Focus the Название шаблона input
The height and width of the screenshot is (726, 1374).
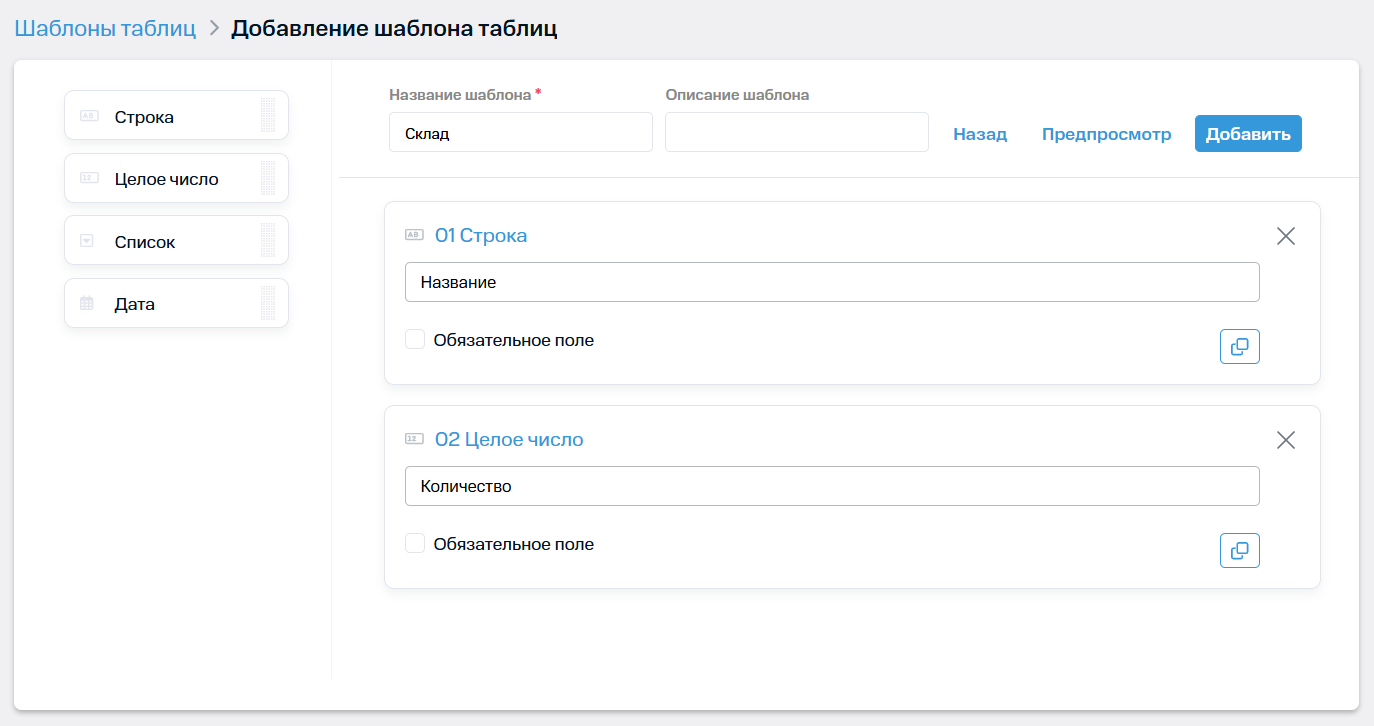click(x=521, y=132)
